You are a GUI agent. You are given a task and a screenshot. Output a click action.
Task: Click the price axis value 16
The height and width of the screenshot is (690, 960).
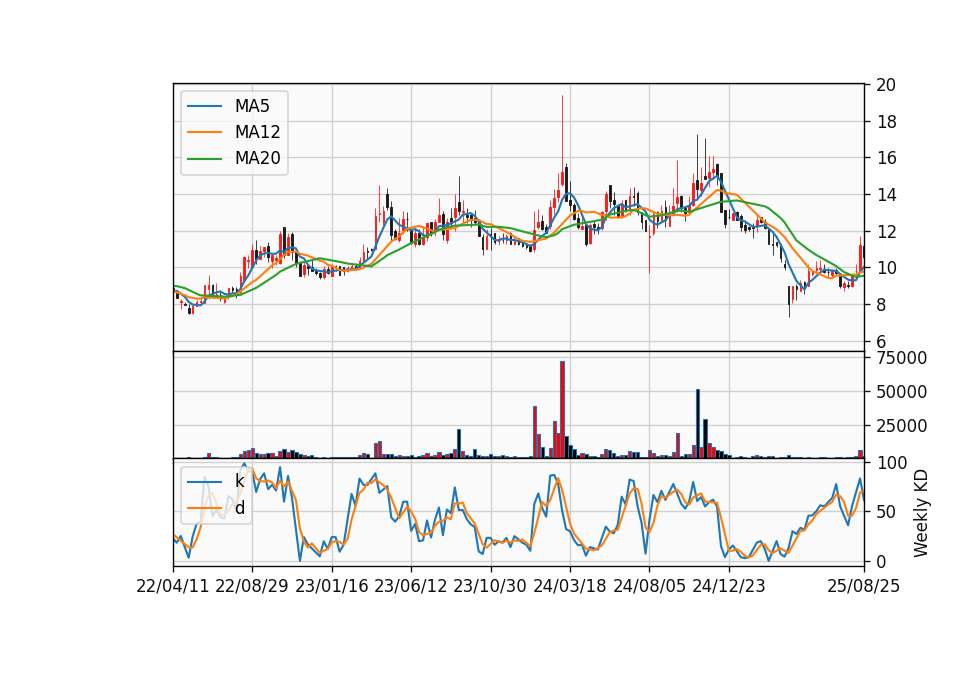[886, 158]
